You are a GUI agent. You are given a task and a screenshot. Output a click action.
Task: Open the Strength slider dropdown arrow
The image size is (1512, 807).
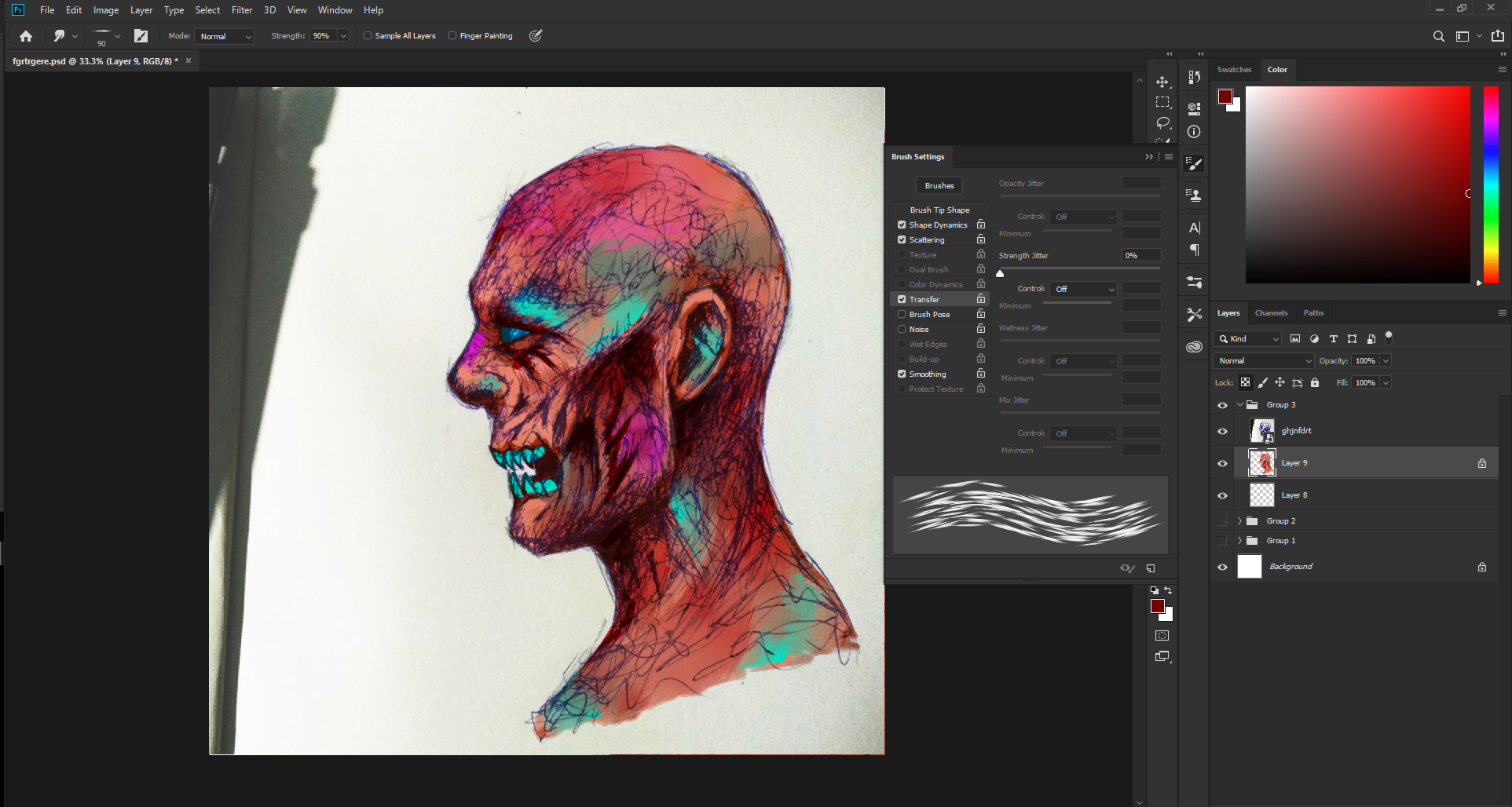coord(343,36)
